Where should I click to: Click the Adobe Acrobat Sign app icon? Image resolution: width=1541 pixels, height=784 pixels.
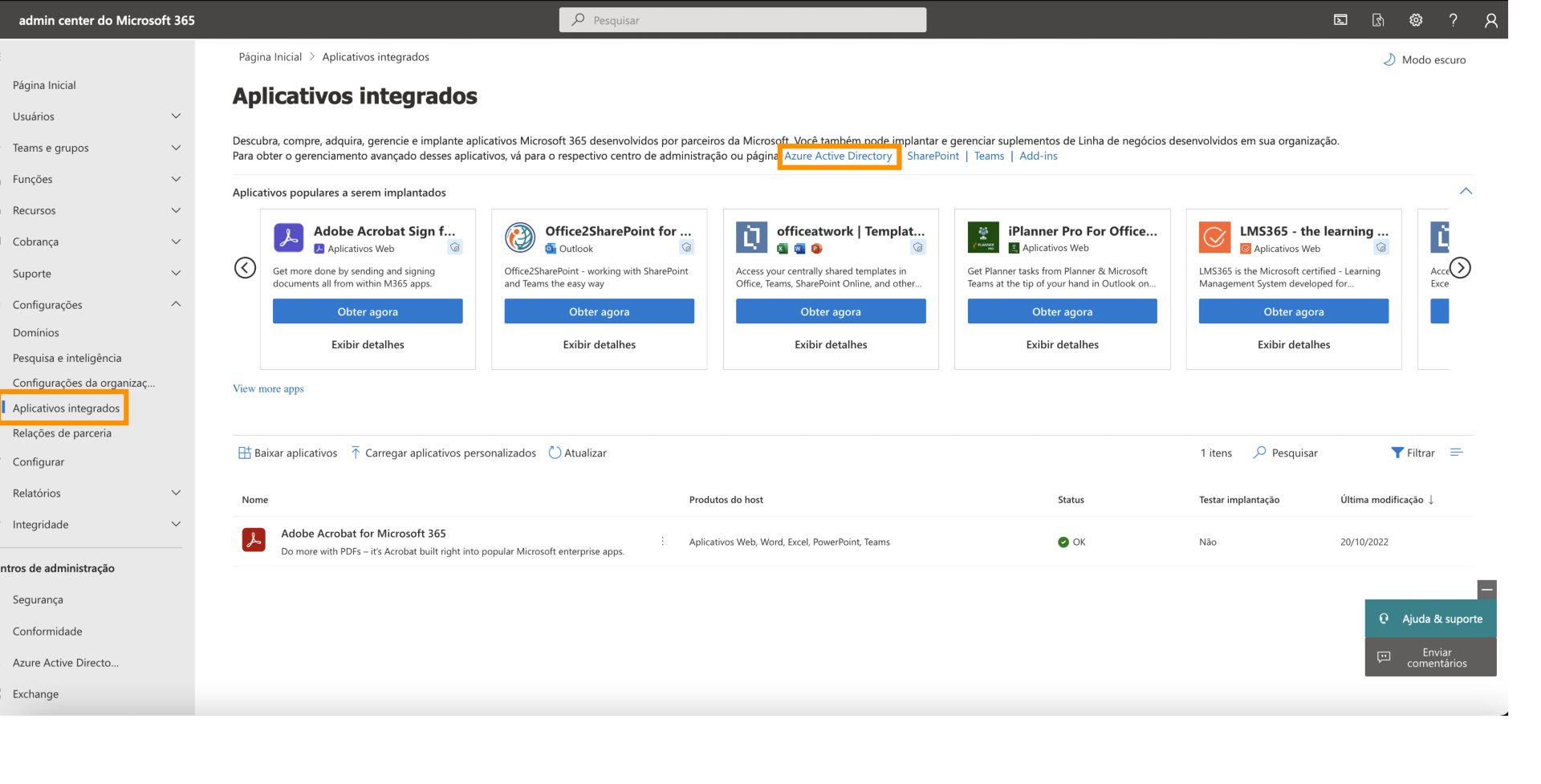click(288, 238)
